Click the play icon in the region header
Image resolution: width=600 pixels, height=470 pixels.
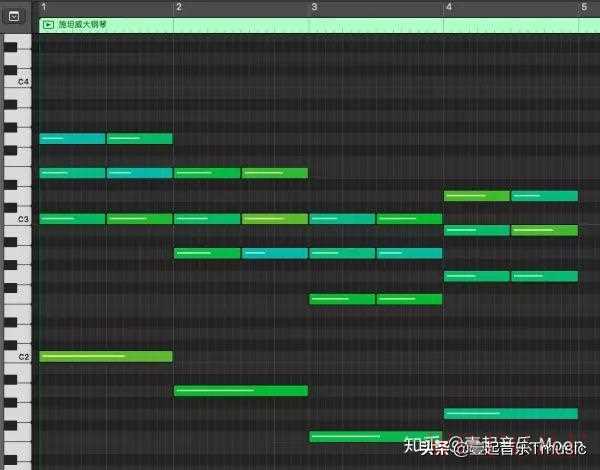point(48,23)
